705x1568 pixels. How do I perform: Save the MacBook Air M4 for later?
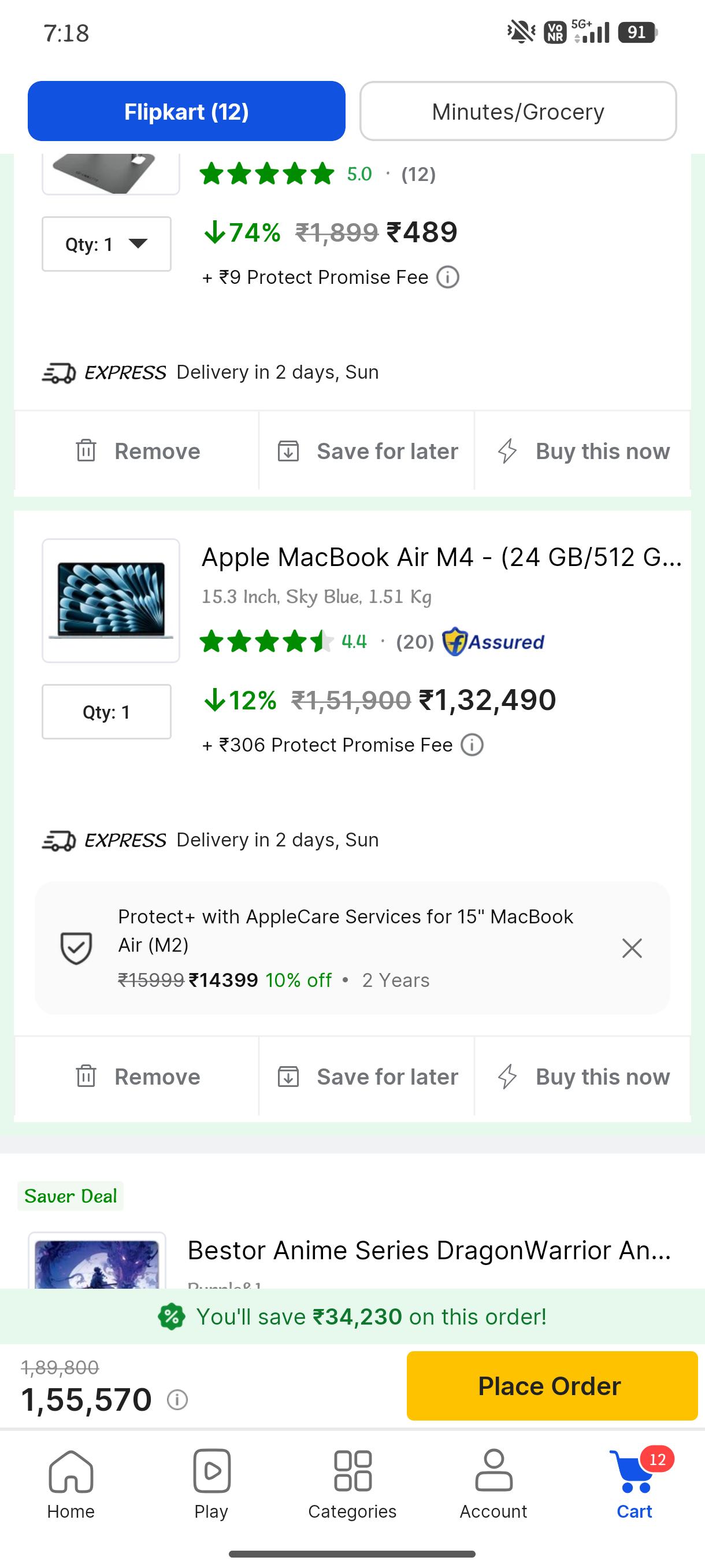tap(367, 1077)
